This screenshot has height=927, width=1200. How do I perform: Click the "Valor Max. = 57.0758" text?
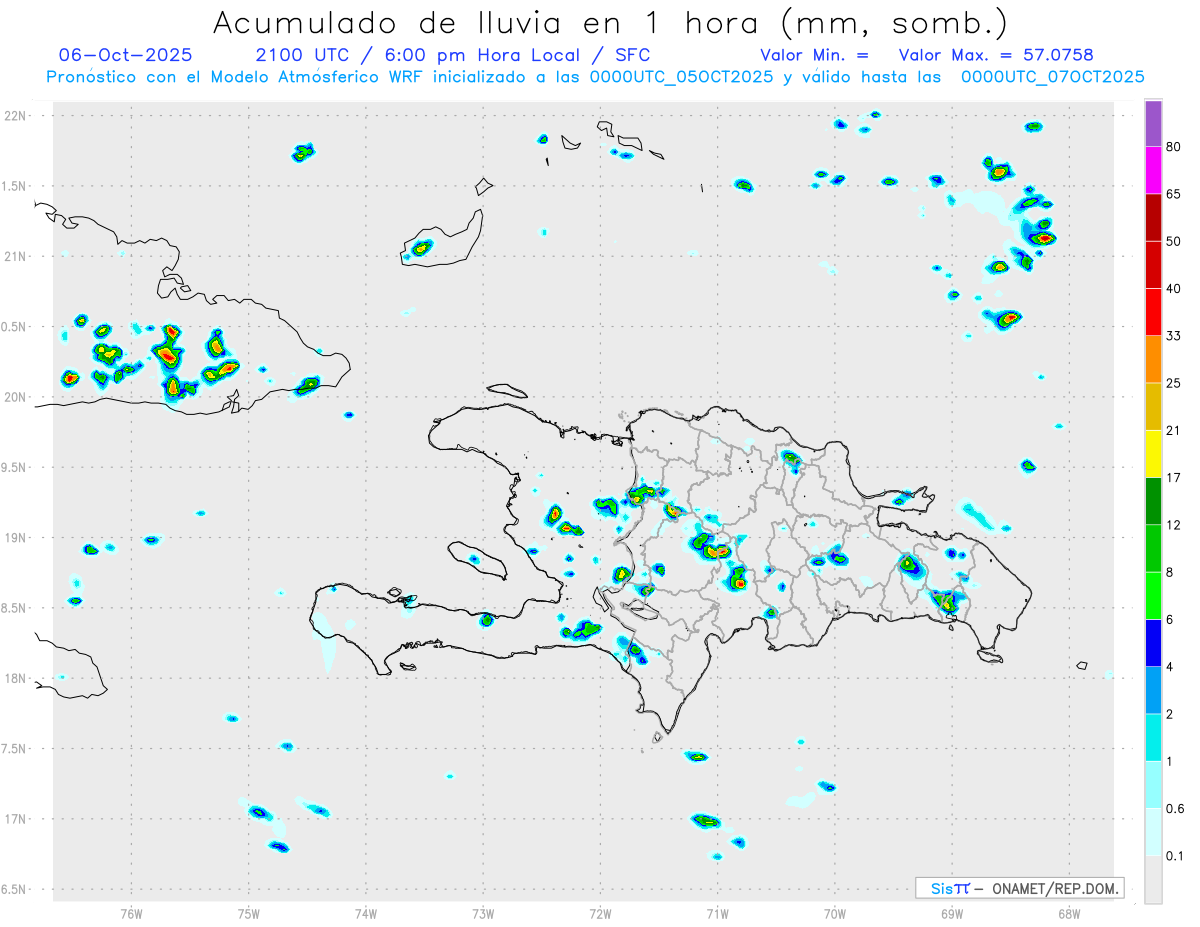click(x=996, y=55)
